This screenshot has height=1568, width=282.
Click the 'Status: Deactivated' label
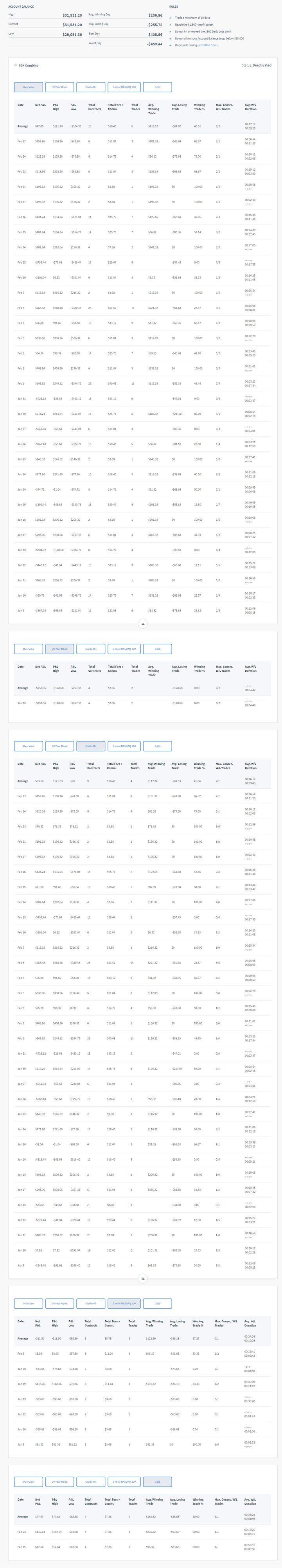coord(257,65)
